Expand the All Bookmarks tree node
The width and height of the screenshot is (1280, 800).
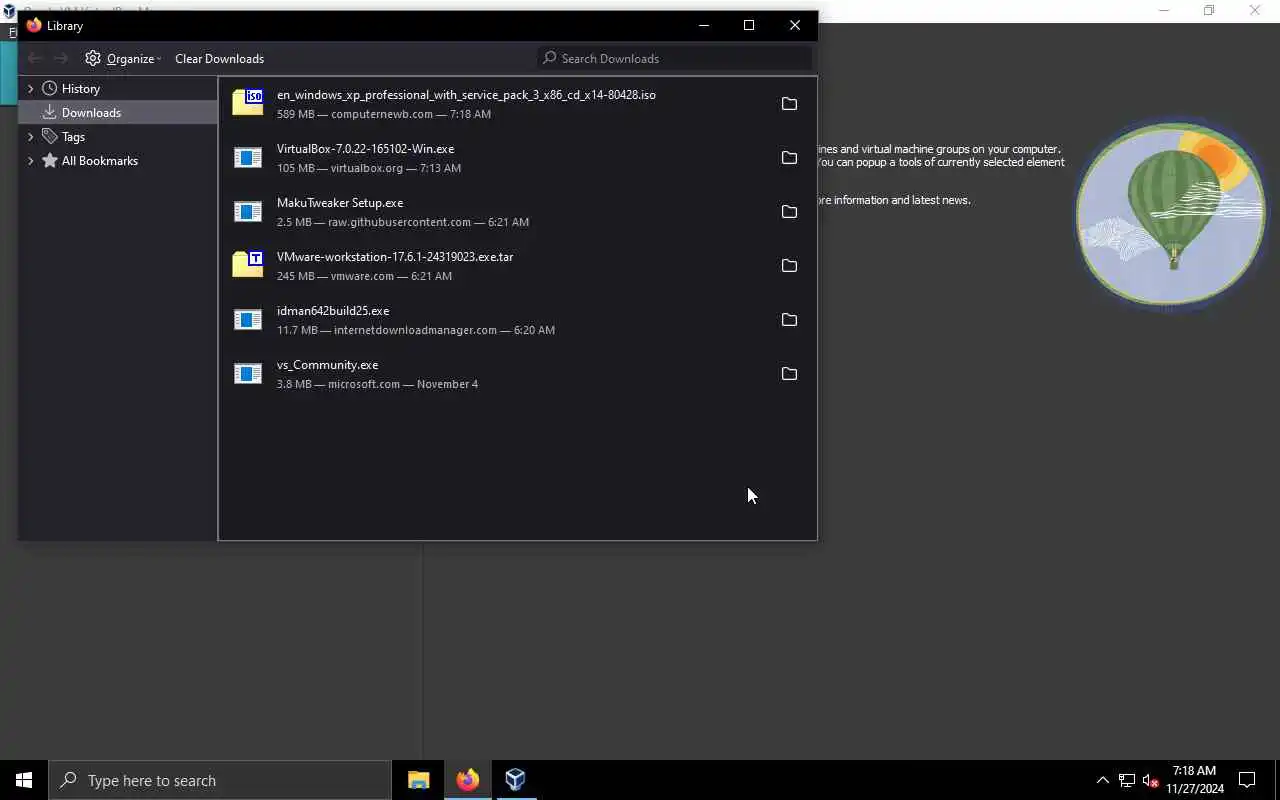[30, 160]
